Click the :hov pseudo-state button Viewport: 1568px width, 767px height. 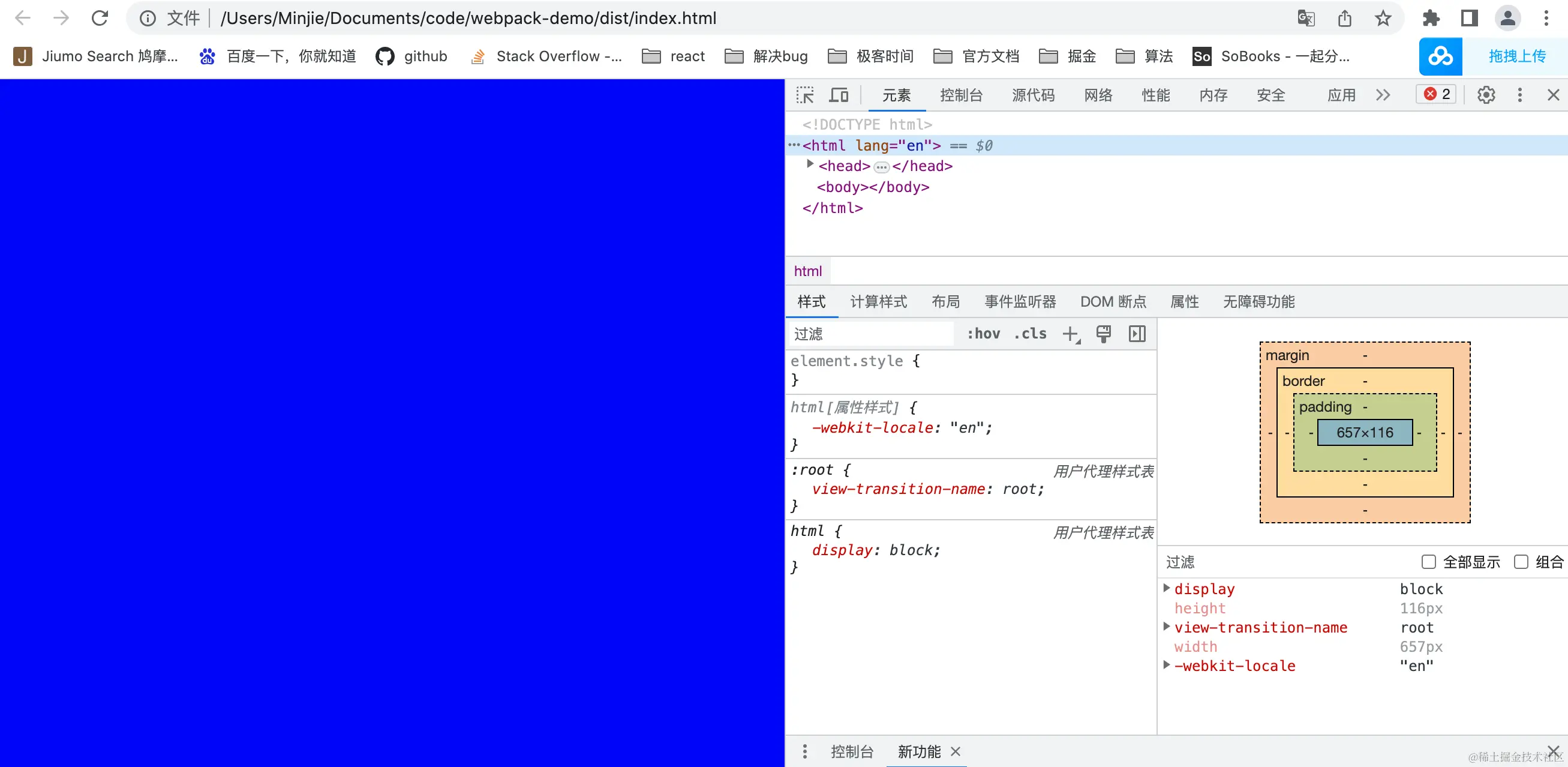[983, 334]
